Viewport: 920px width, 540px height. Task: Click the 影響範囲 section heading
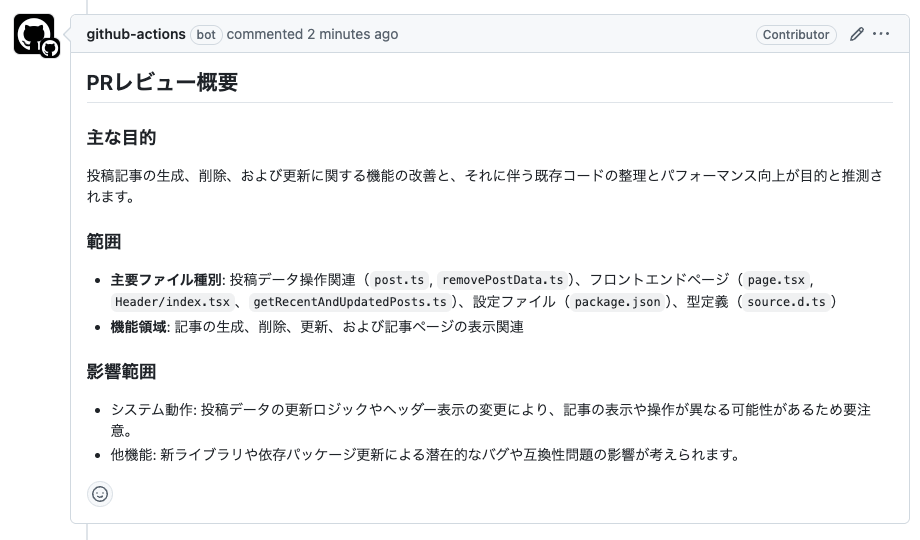(121, 372)
